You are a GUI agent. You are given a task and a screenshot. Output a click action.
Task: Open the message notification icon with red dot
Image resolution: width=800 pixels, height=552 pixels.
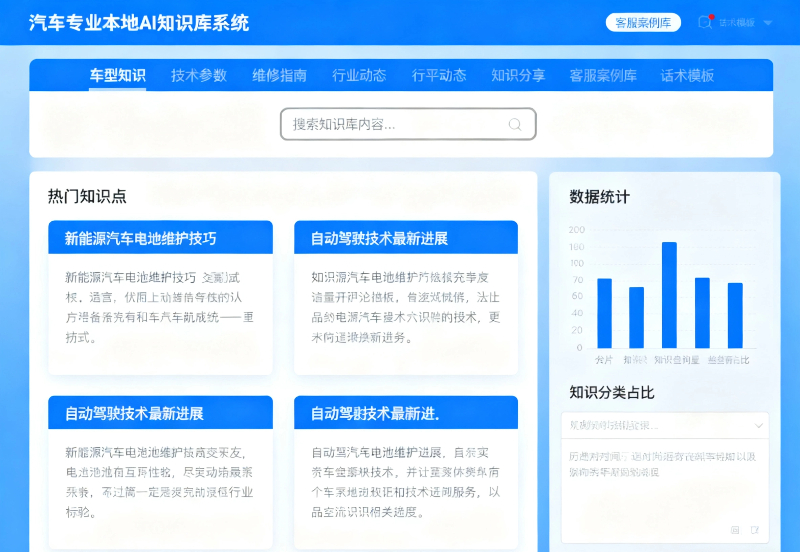coord(705,22)
